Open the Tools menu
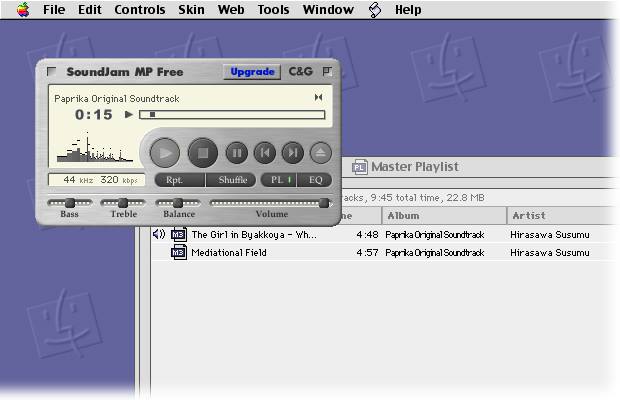 (x=273, y=9)
